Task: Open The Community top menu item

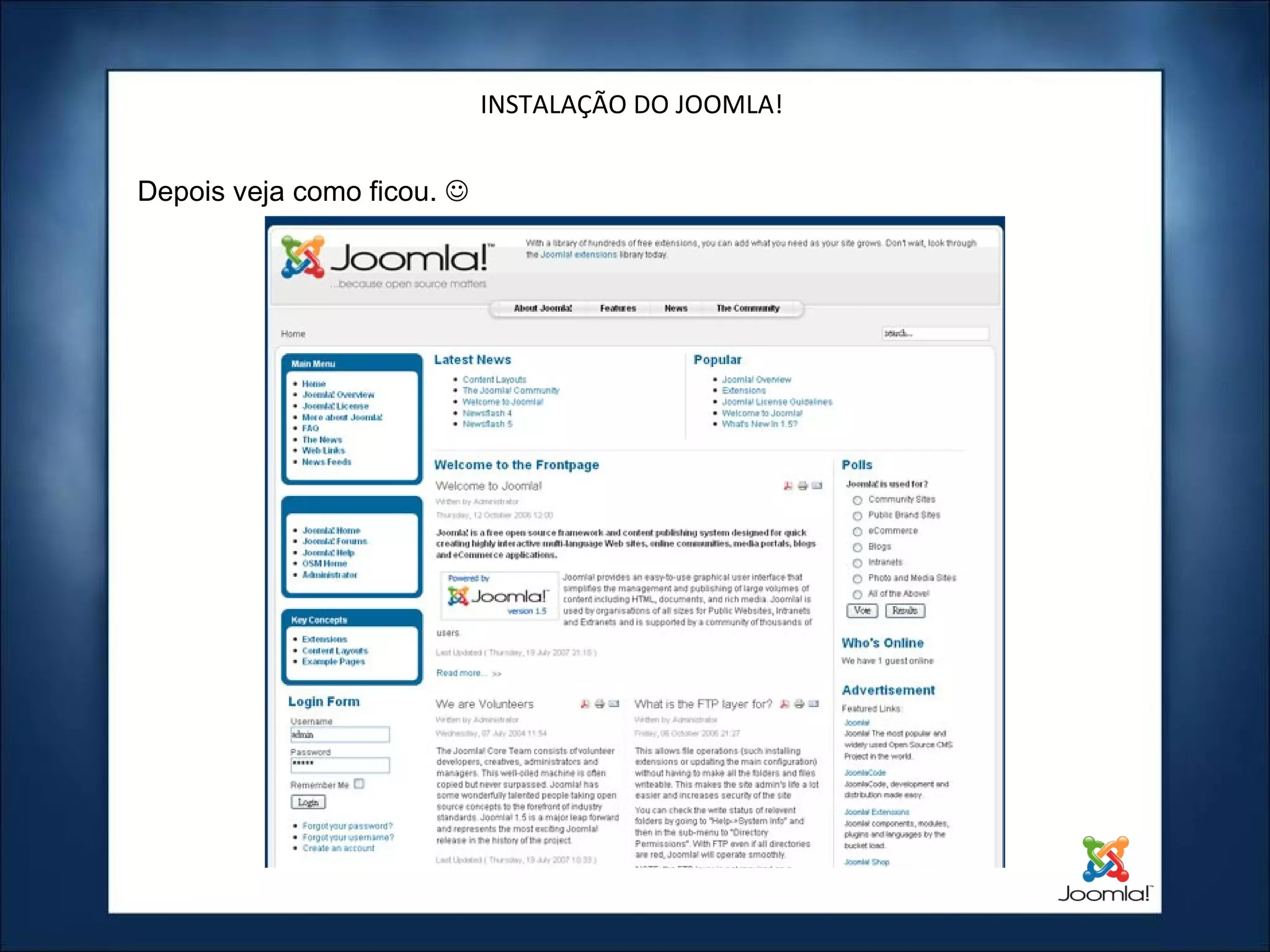Action: [748, 308]
